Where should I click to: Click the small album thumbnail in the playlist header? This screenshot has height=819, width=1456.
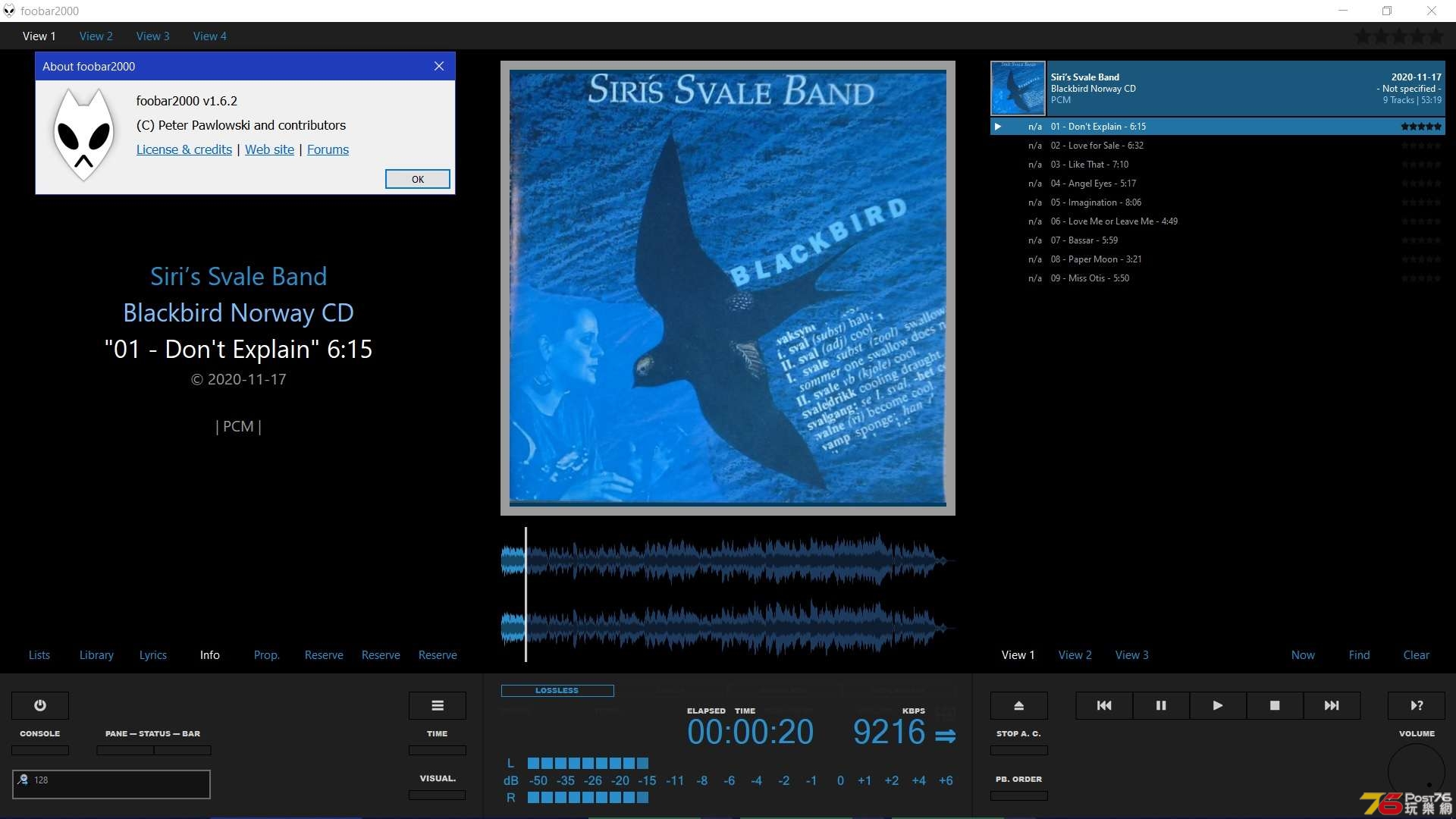[1018, 88]
